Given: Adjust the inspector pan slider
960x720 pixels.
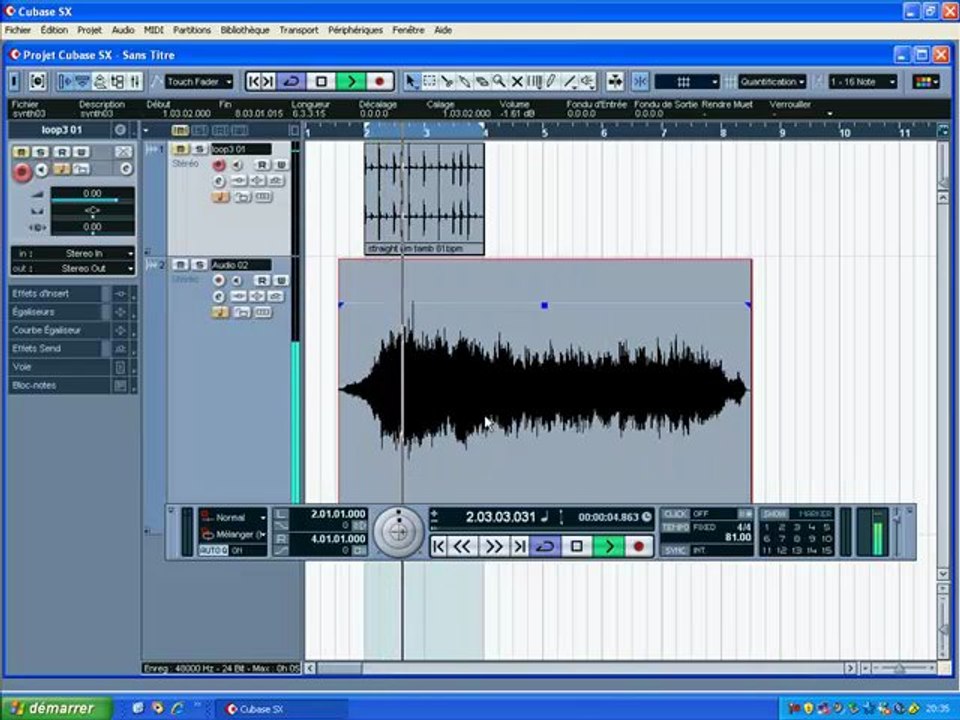Looking at the screenshot, I should click(92, 212).
